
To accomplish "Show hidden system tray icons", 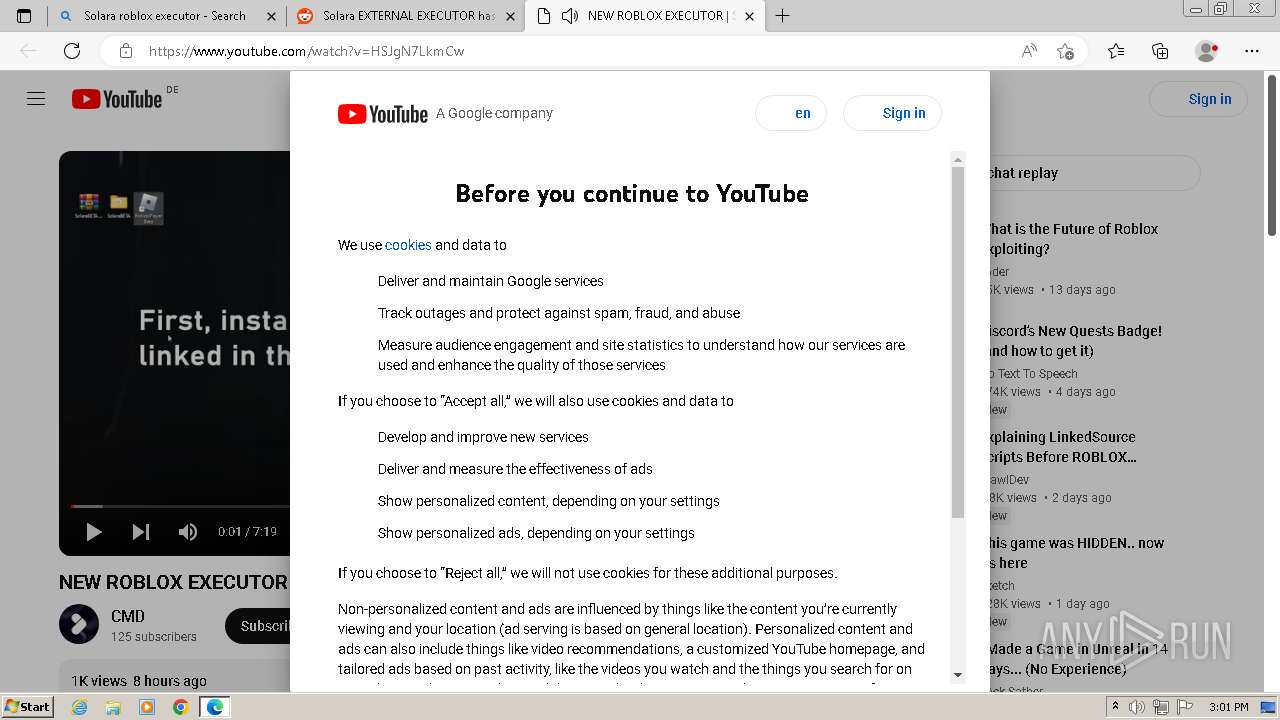I will point(1116,707).
